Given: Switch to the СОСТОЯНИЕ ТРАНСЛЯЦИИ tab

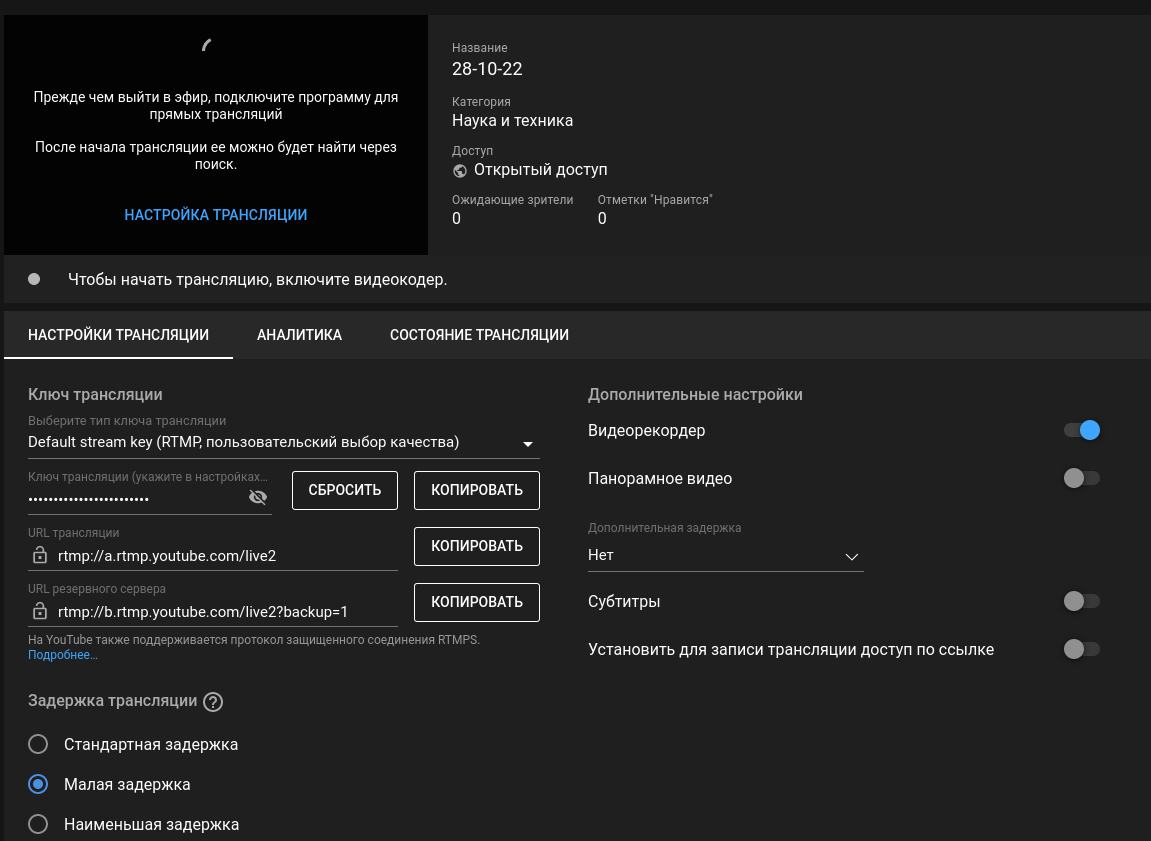Looking at the screenshot, I should tap(479, 335).
